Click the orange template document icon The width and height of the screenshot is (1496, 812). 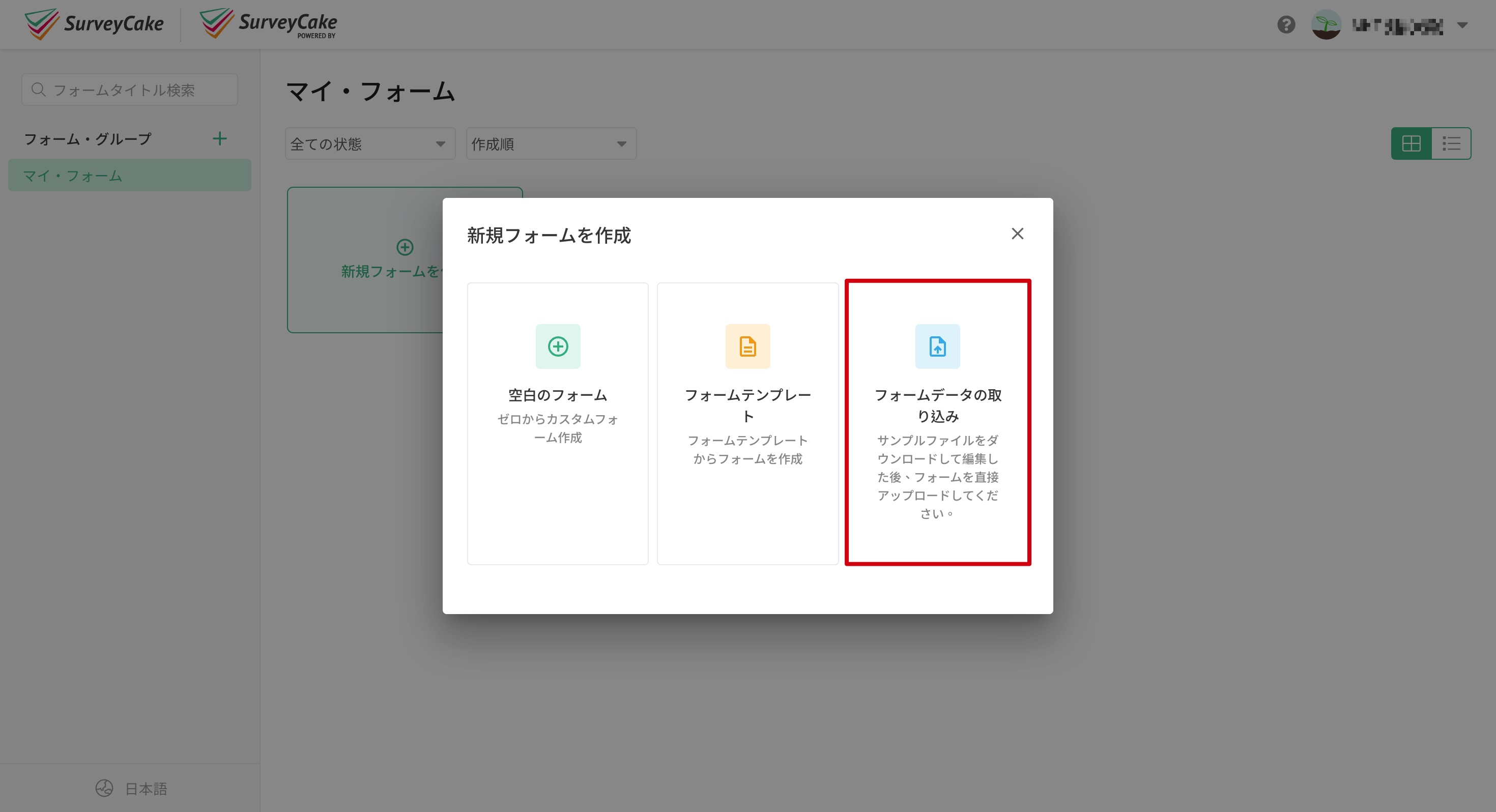tap(747, 346)
